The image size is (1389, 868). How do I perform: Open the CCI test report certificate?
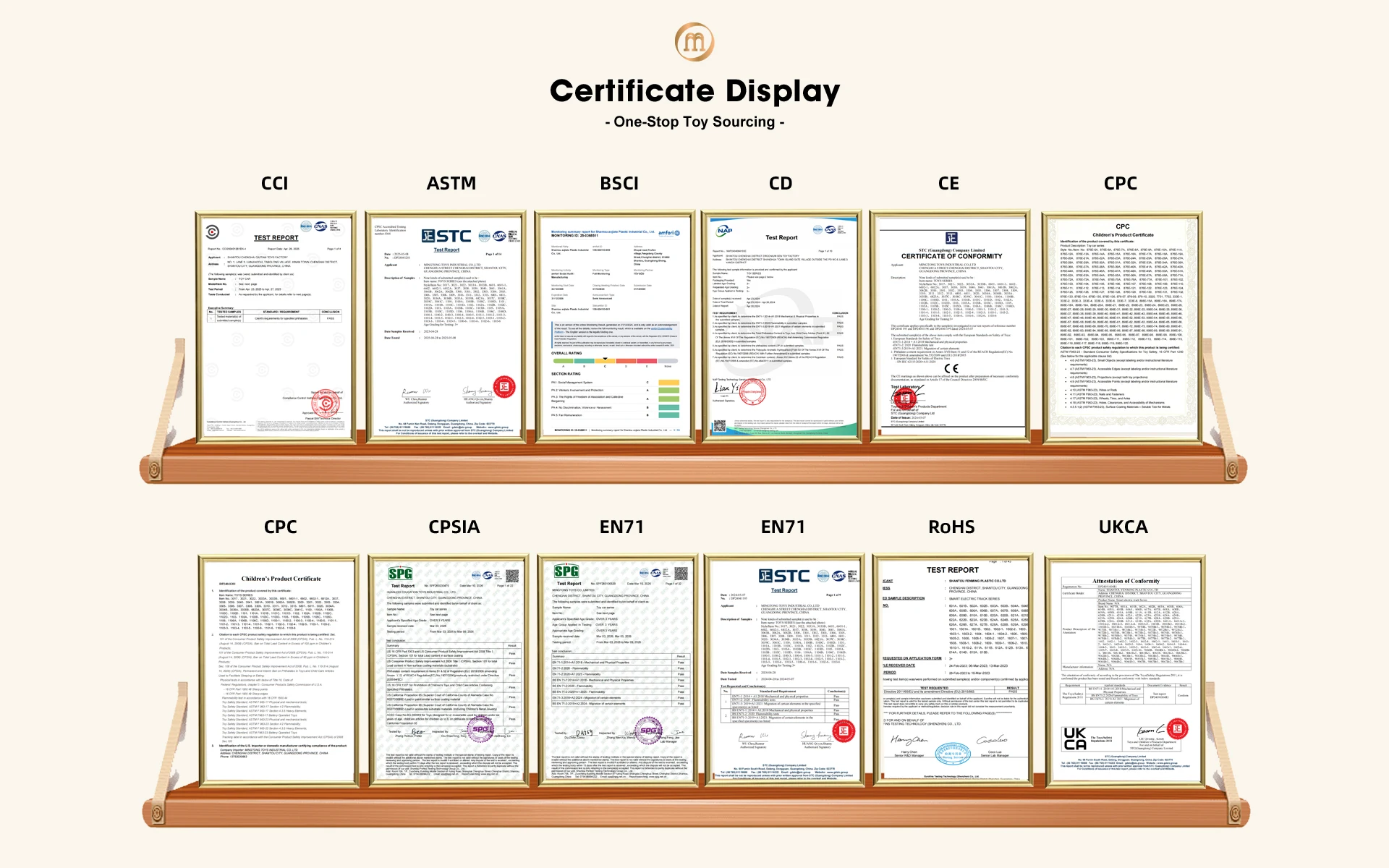[x=276, y=326]
